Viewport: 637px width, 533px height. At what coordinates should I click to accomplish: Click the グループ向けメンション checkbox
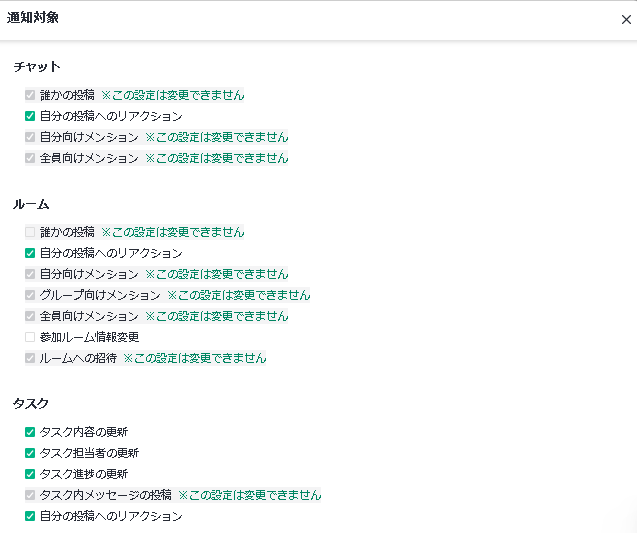[x=30, y=295]
